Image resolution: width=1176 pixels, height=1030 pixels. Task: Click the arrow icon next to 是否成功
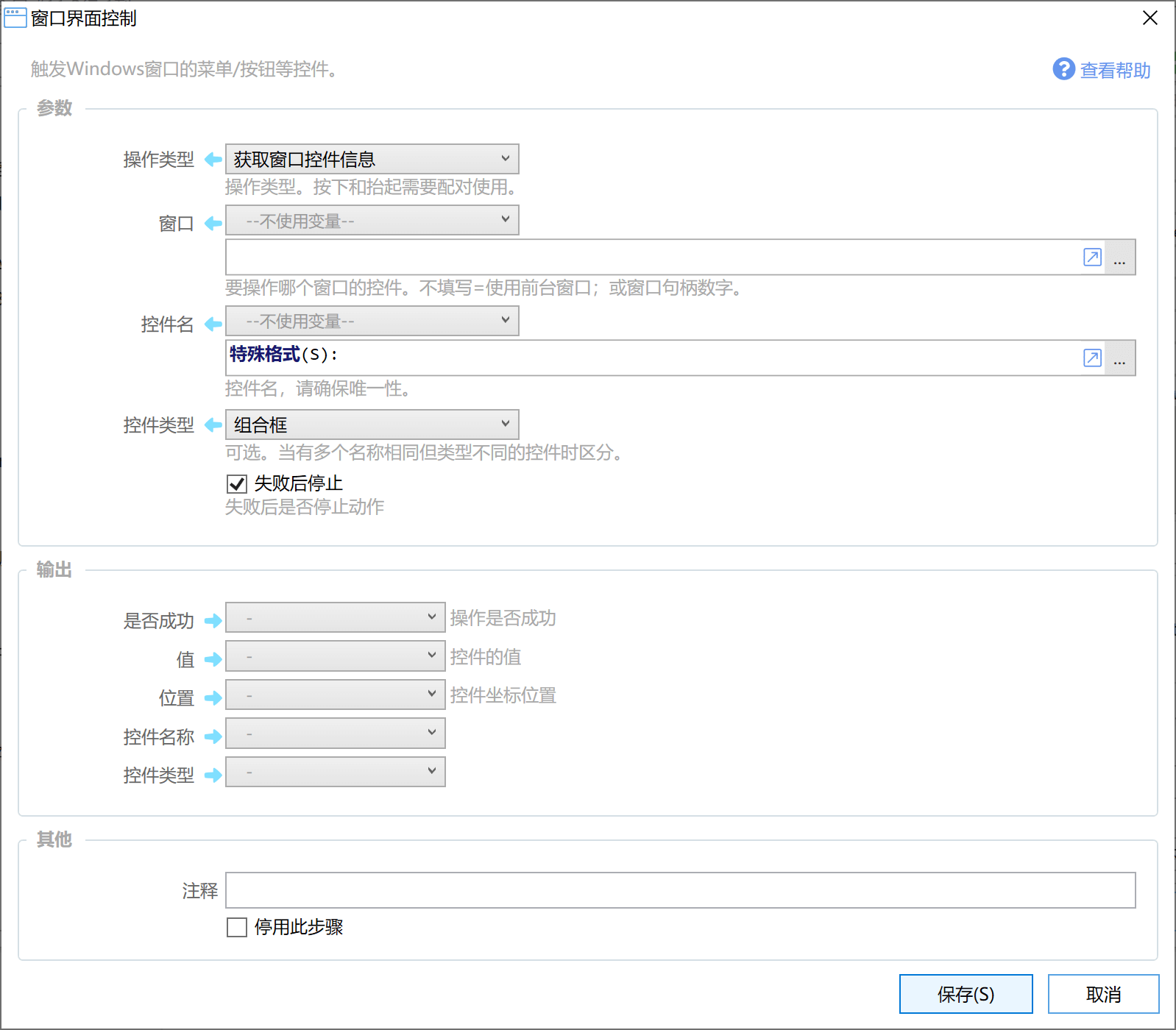pos(213,621)
